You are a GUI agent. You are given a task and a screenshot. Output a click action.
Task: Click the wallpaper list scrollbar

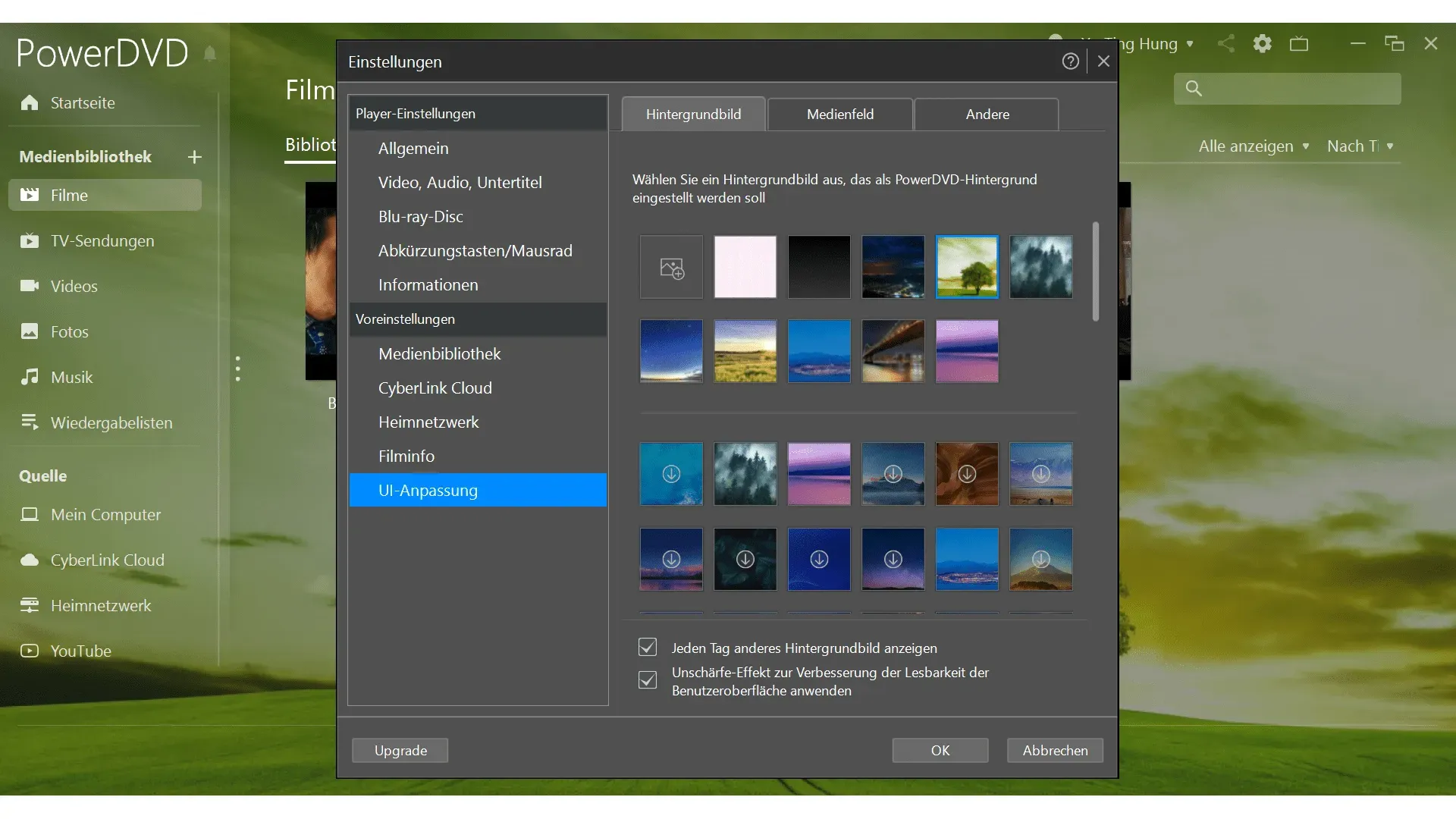[1095, 271]
